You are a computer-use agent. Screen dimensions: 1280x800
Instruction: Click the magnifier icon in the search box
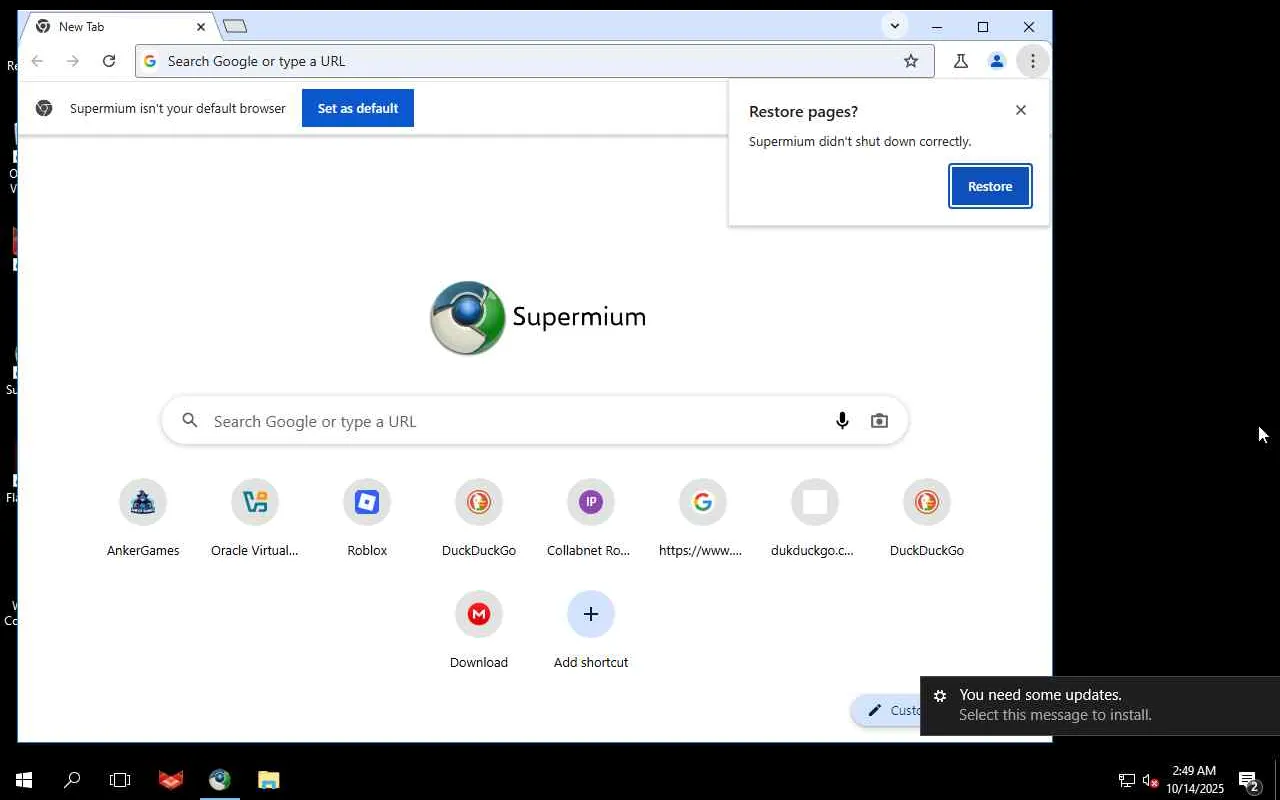tap(190, 421)
